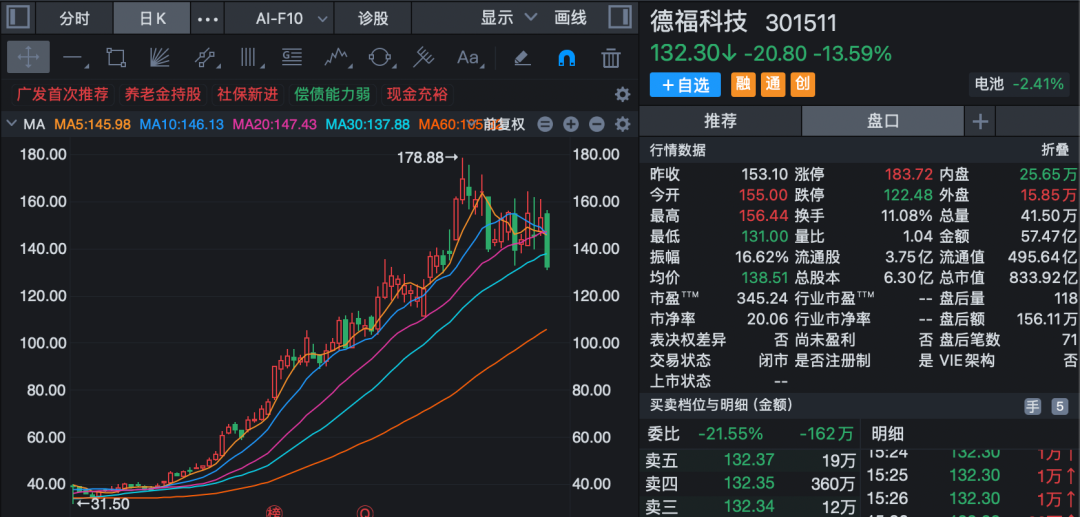Open MA indicator settings gear

pyautogui.click(x=623, y=125)
